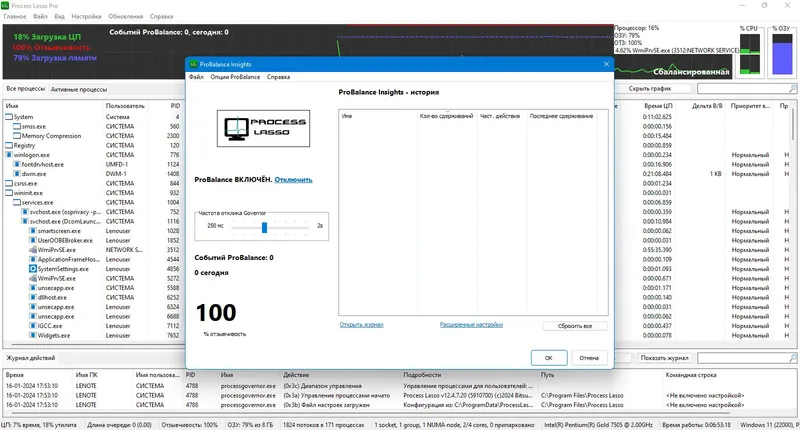
Task: Click the unsecapp.exe icon with PID 5588
Action: tap(33, 288)
